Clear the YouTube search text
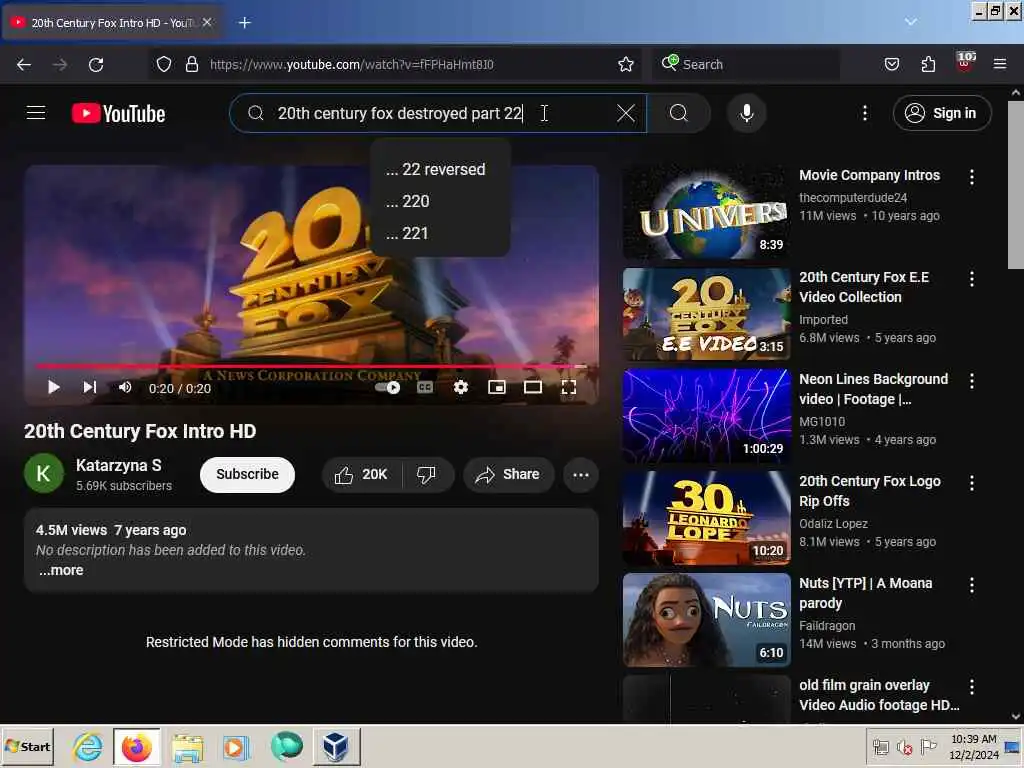Image resolution: width=1024 pixels, height=768 pixels. pos(625,113)
